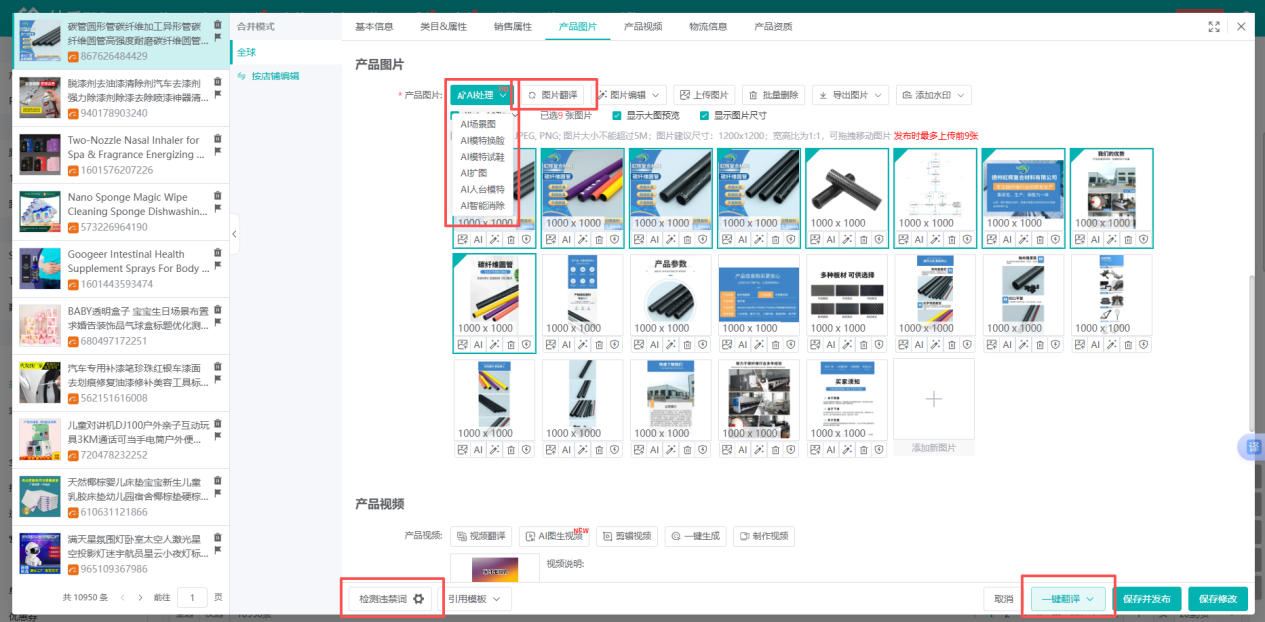The image size is (1265, 622).
Task: Click the magic wand icon under the second image
Action: (581, 240)
